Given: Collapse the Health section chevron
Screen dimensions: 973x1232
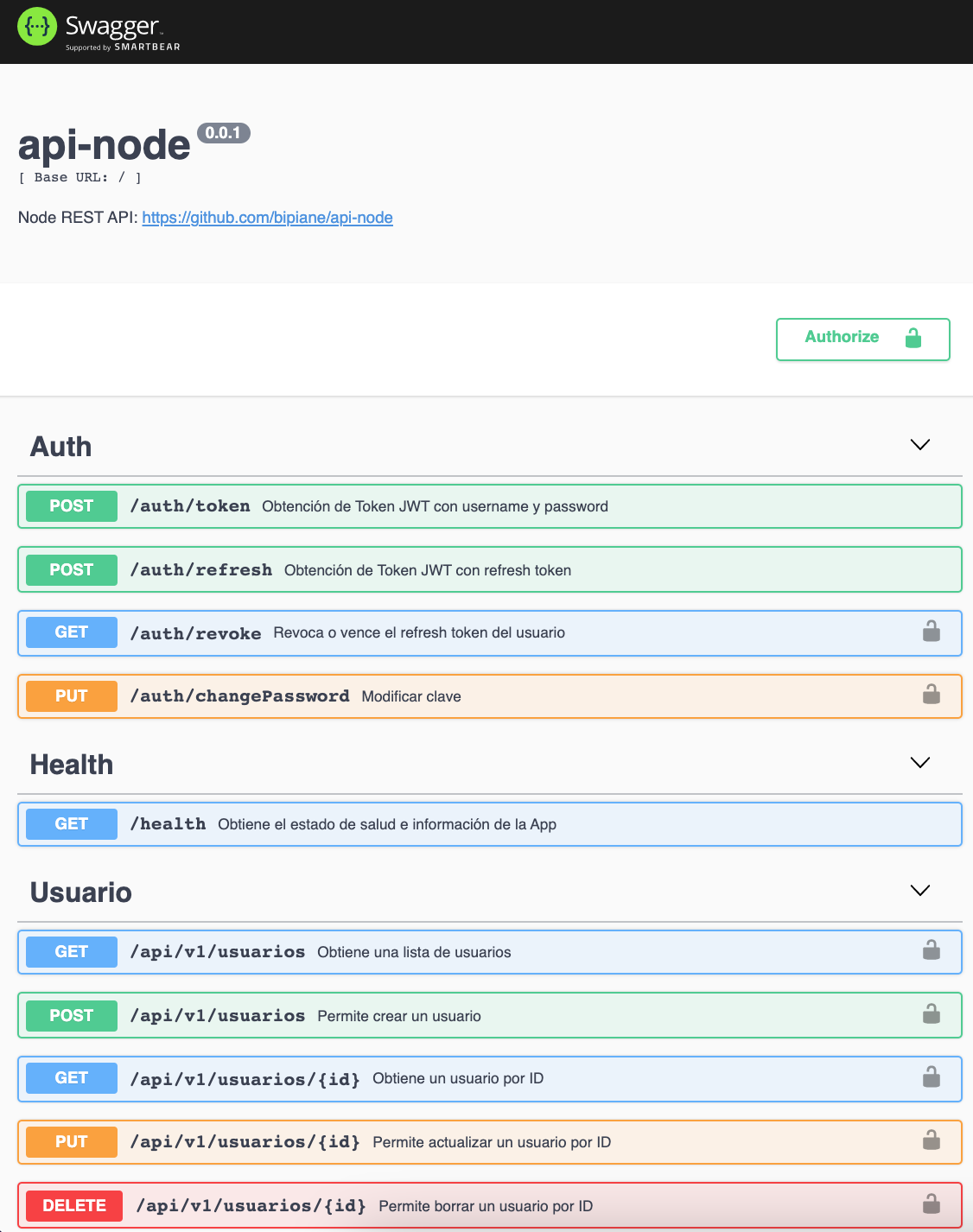Looking at the screenshot, I should (920, 763).
